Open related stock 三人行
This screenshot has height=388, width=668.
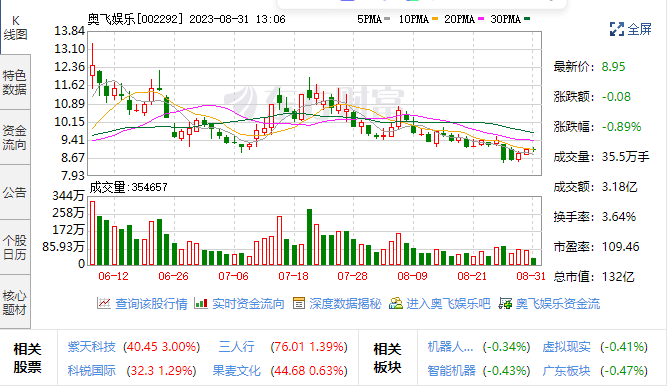236,347
